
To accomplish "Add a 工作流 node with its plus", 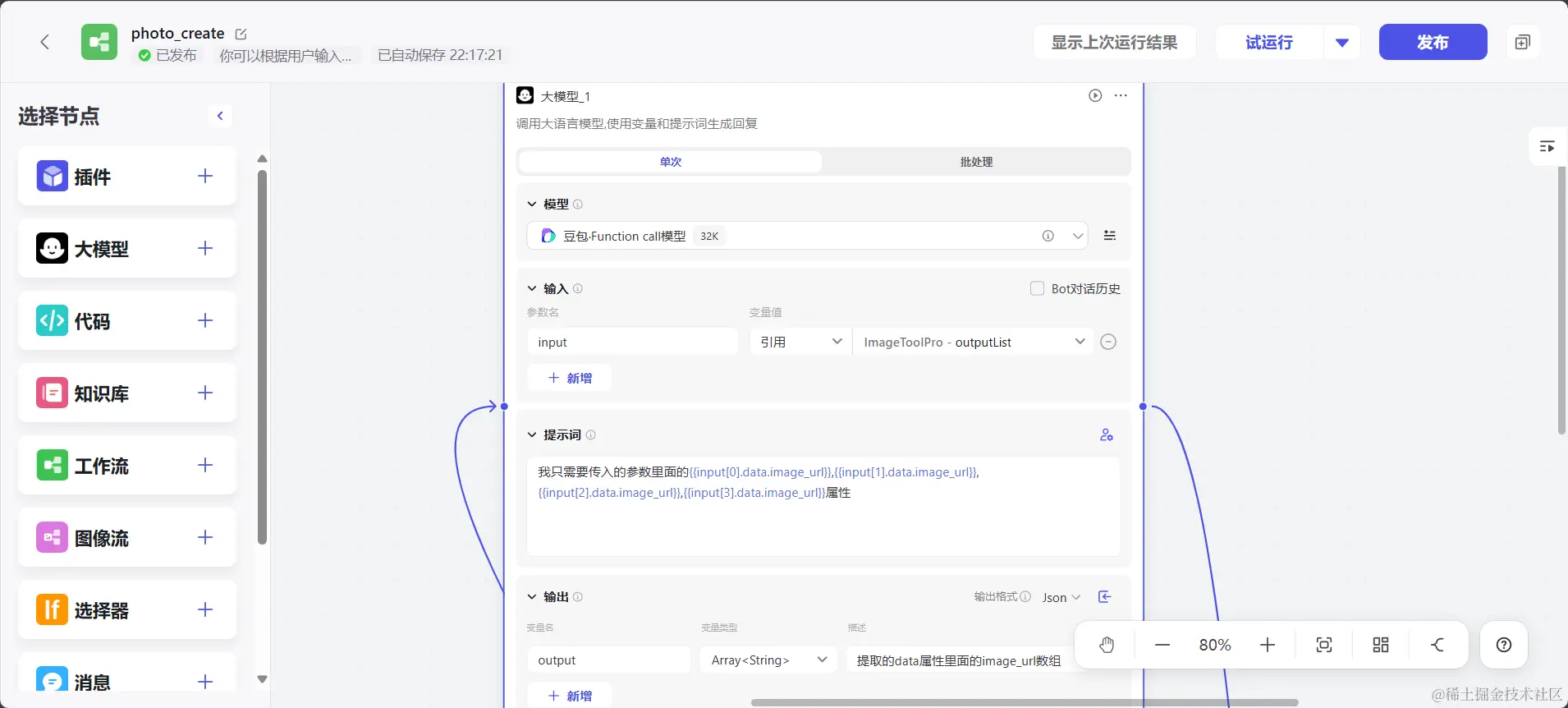I will pyautogui.click(x=205, y=465).
